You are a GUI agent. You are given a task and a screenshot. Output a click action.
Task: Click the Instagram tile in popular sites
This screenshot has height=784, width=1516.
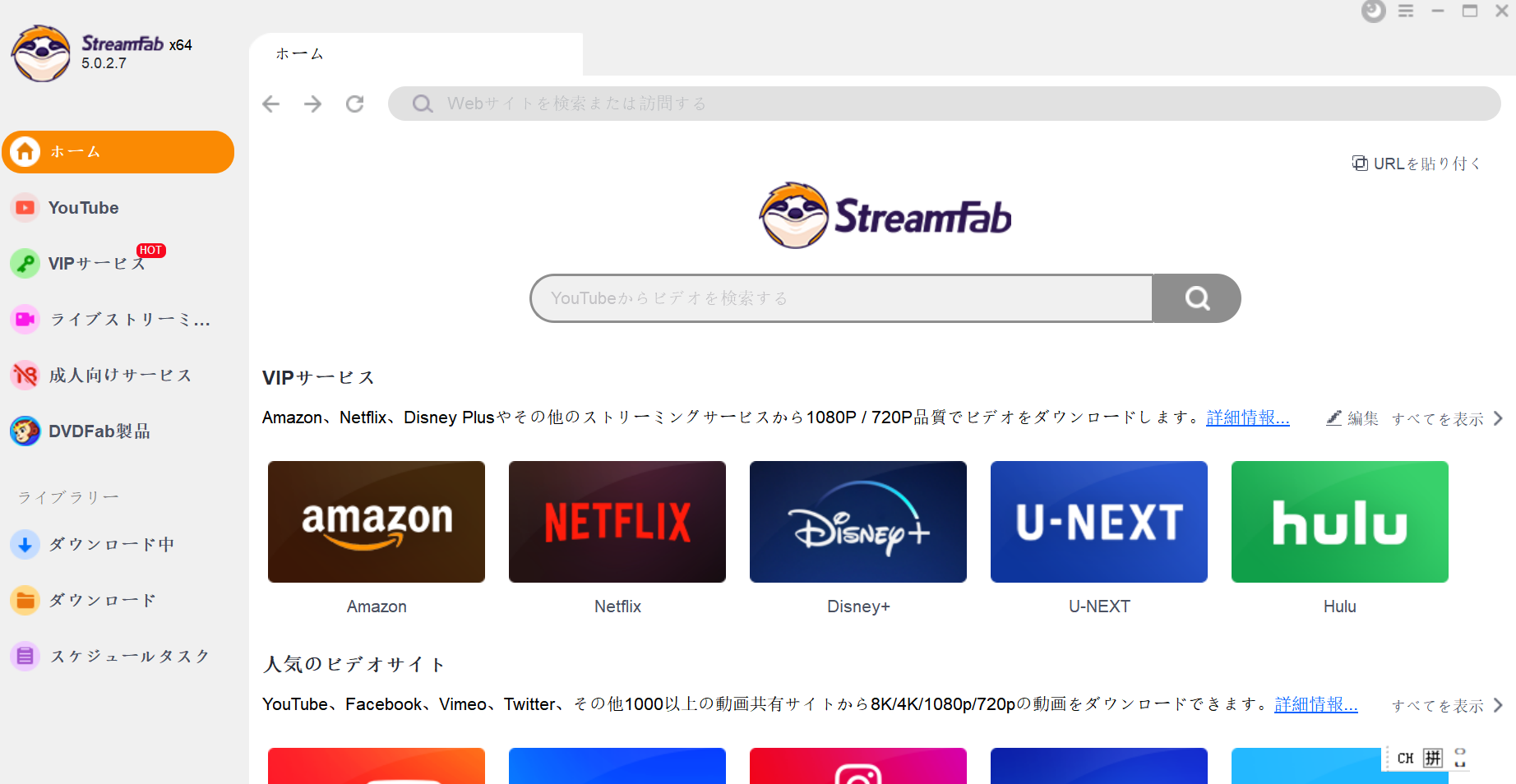858,766
